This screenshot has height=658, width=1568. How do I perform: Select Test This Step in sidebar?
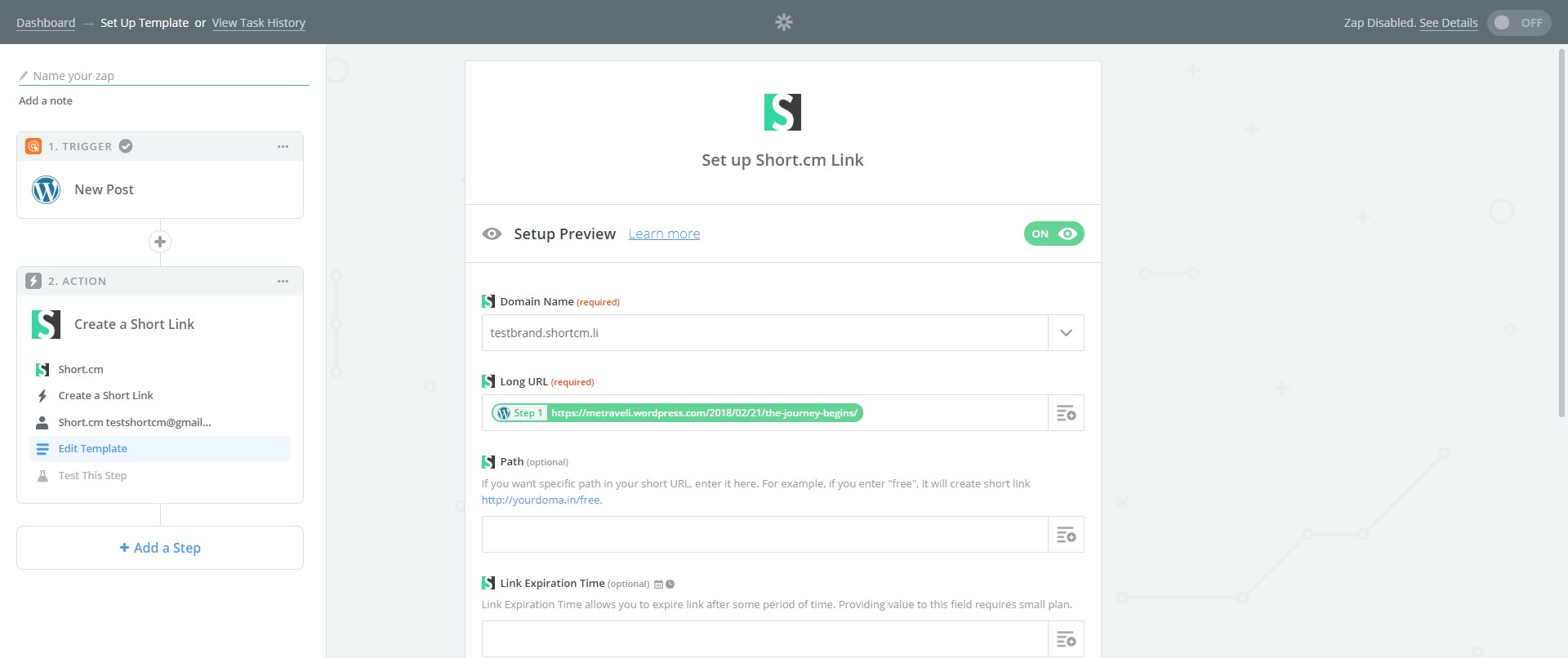click(x=92, y=476)
